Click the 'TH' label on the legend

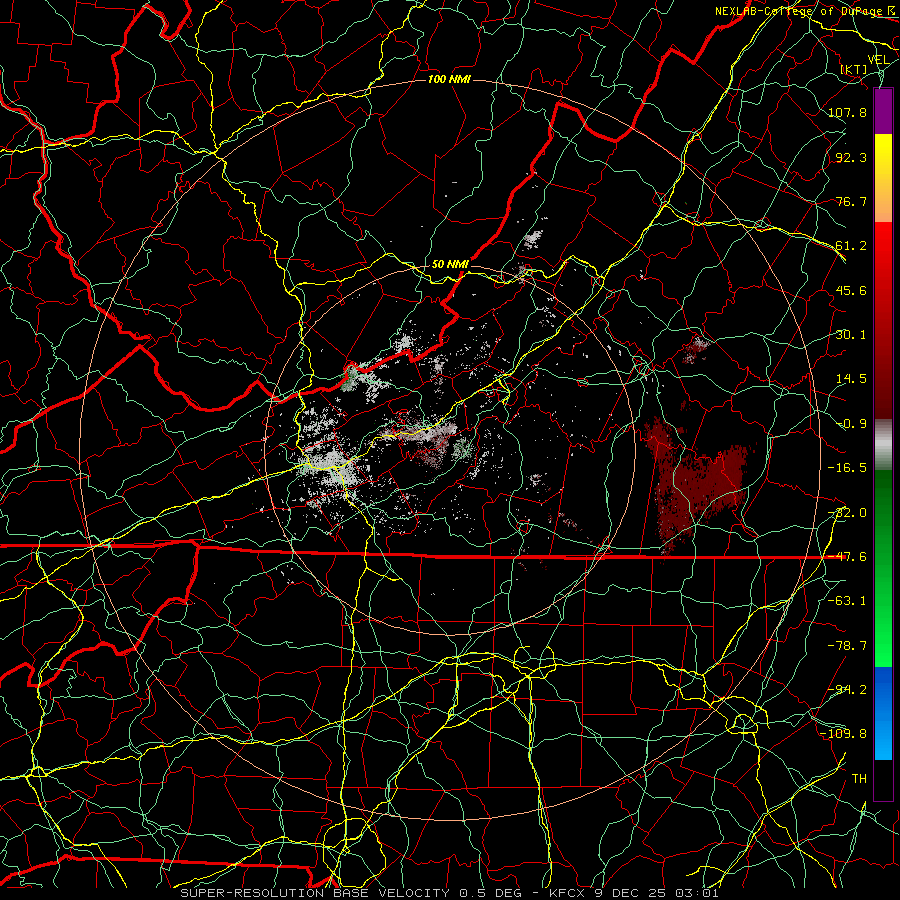[x=859, y=779]
